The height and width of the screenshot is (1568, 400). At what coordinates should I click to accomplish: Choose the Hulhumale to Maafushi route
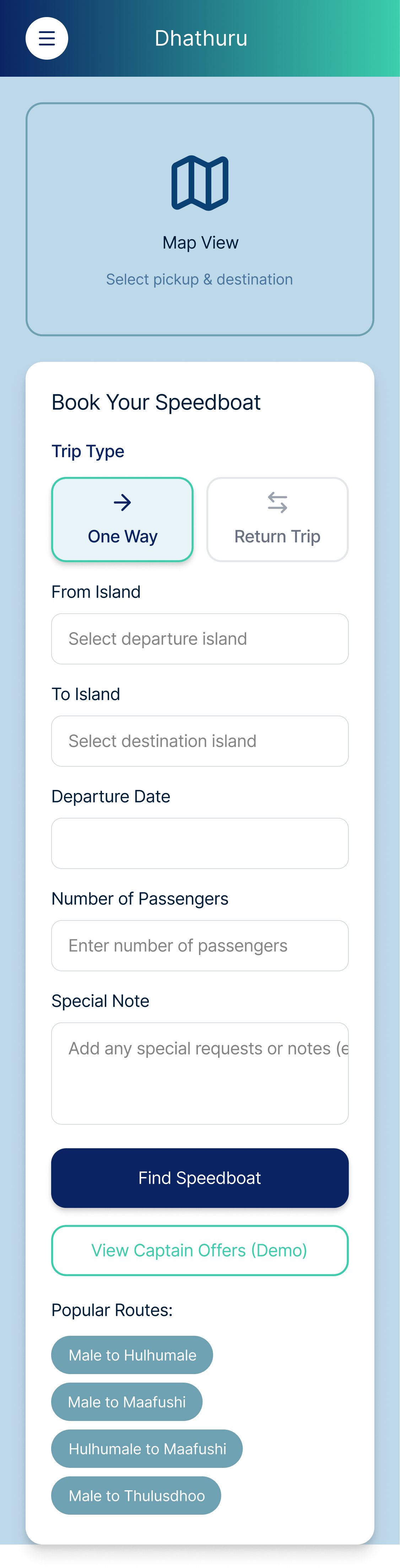click(146, 1449)
